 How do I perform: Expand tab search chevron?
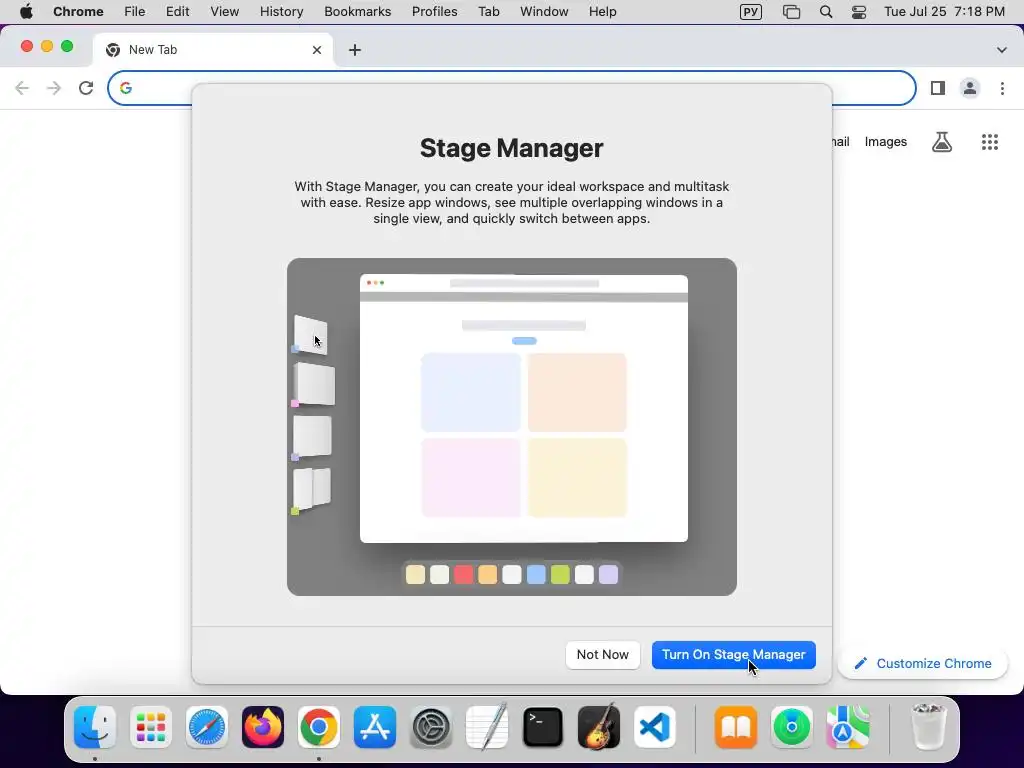(x=1001, y=50)
